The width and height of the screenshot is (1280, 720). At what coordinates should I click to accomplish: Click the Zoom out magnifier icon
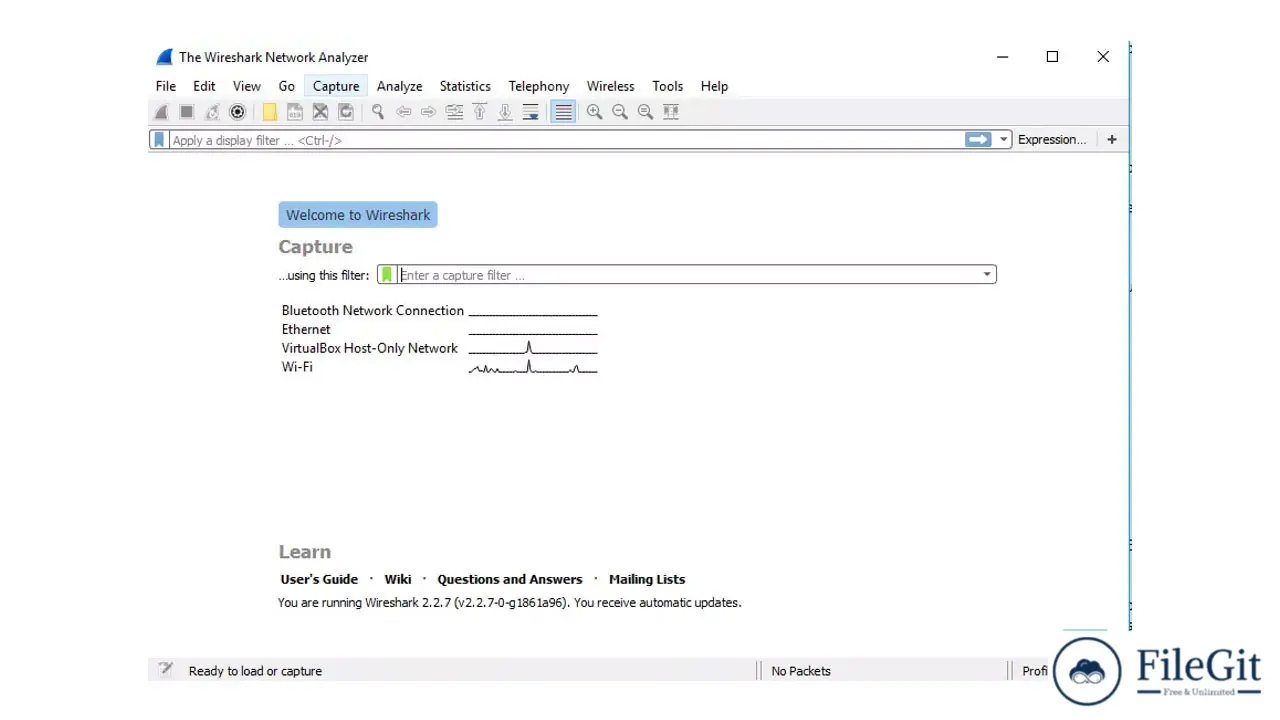tap(620, 112)
